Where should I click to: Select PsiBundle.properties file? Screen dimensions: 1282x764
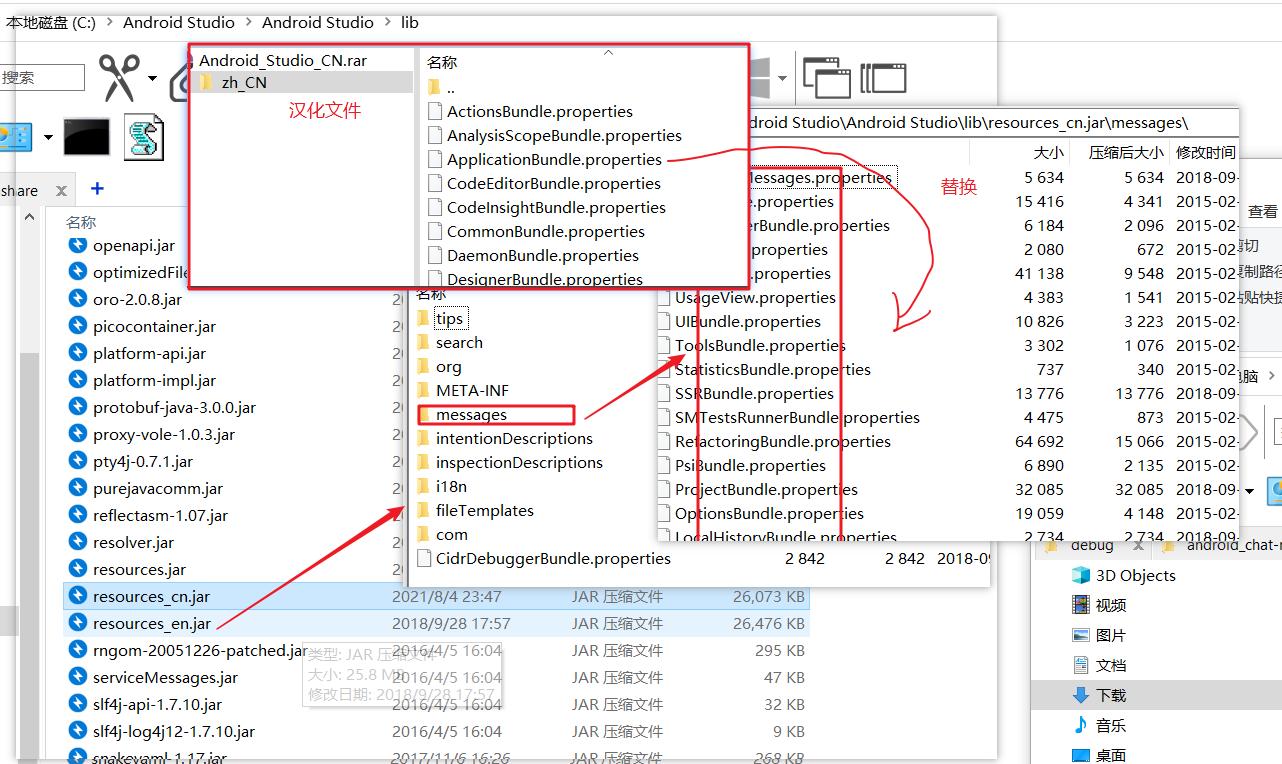742,465
